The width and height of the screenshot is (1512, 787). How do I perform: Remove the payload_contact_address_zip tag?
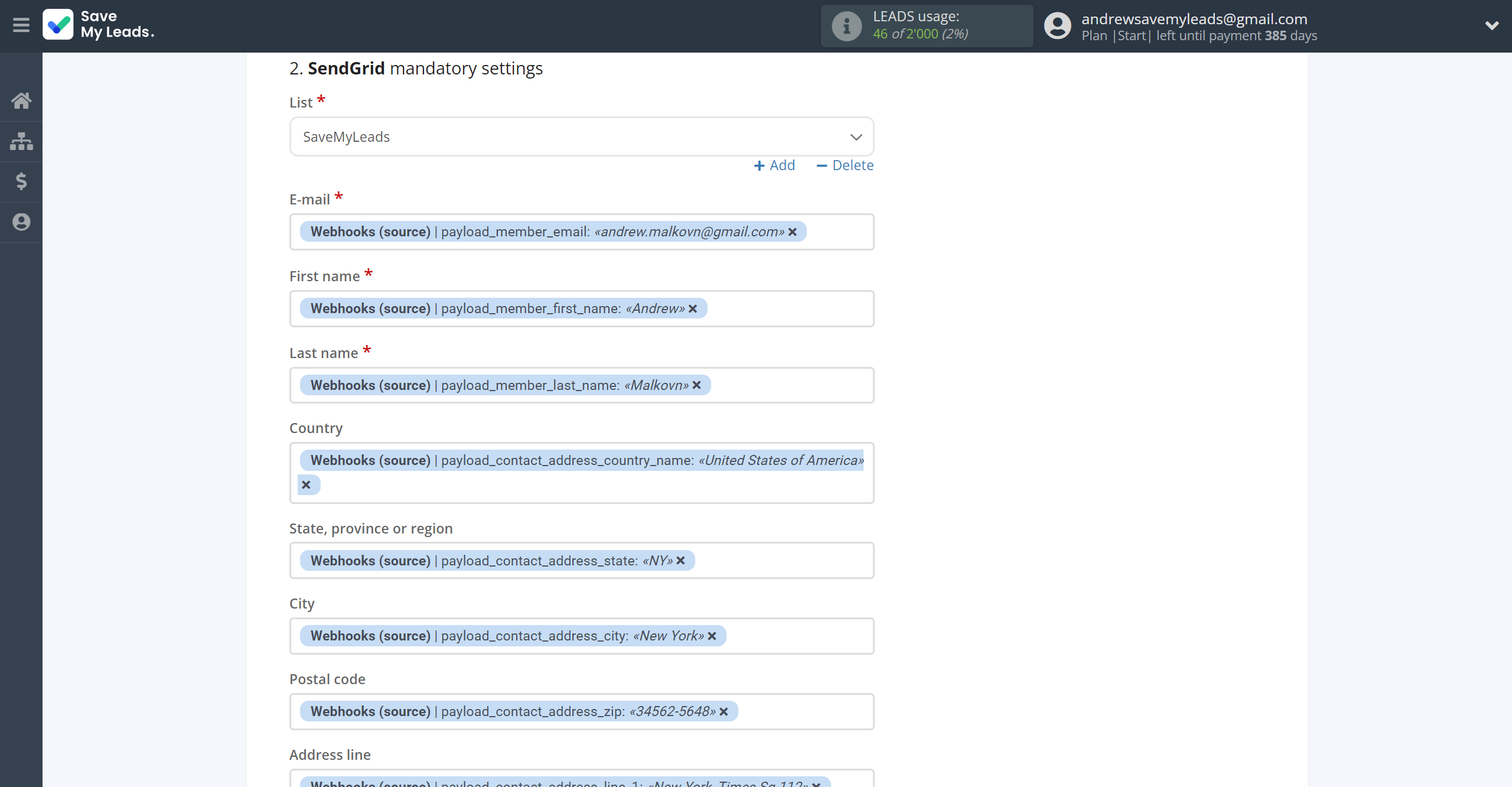[724, 712]
